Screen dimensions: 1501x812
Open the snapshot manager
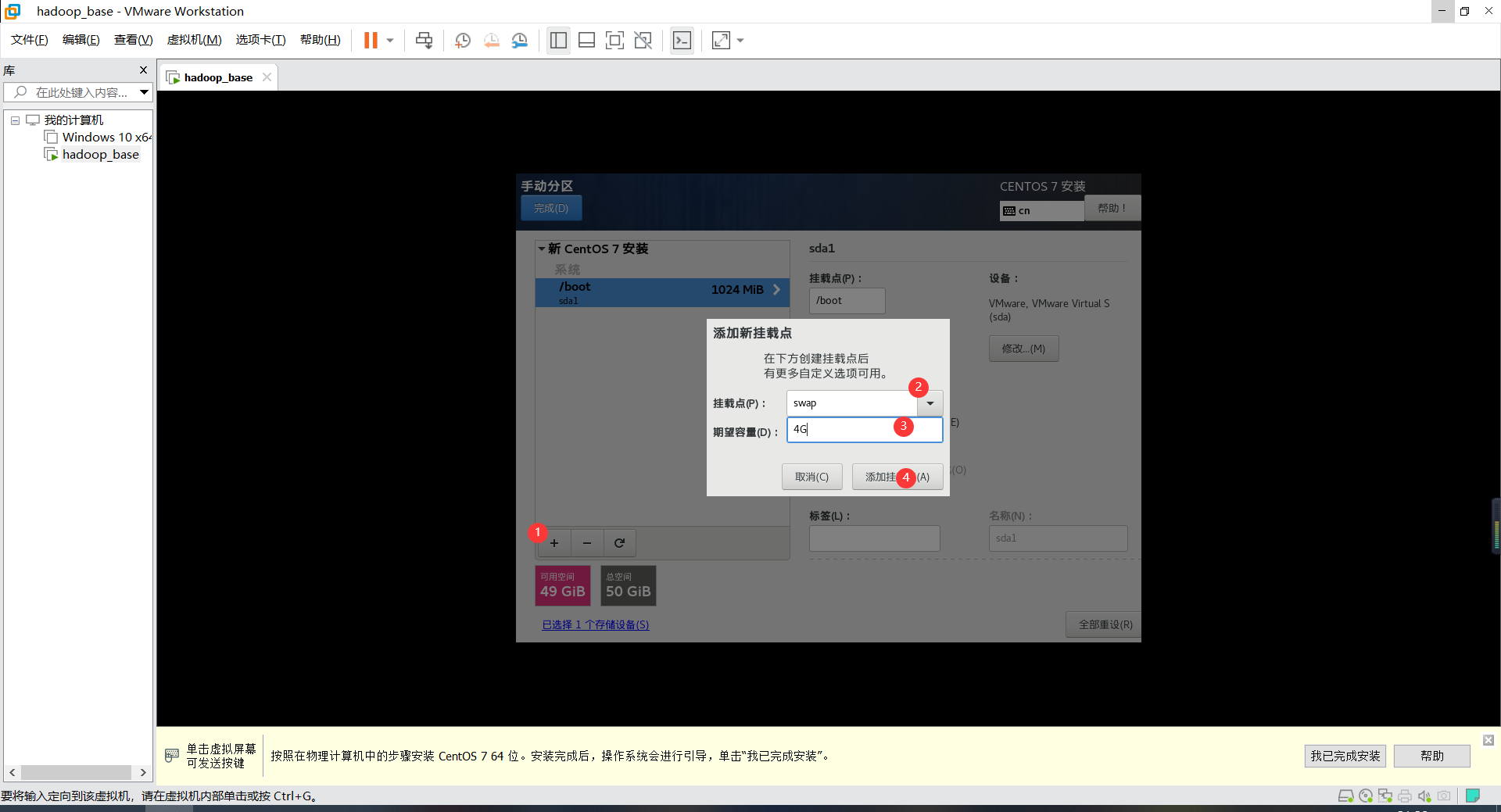(x=520, y=40)
